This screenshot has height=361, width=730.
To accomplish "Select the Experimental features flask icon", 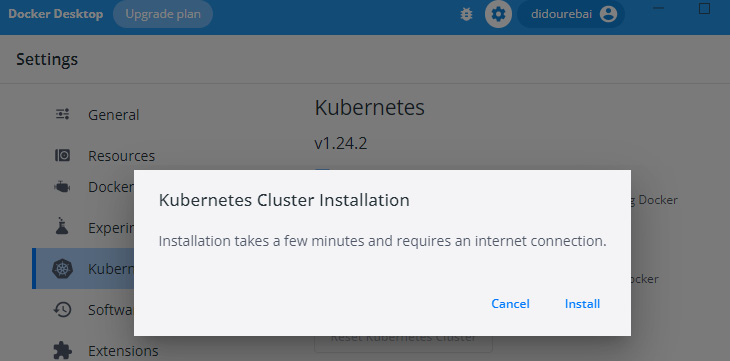I will (62, 226).
